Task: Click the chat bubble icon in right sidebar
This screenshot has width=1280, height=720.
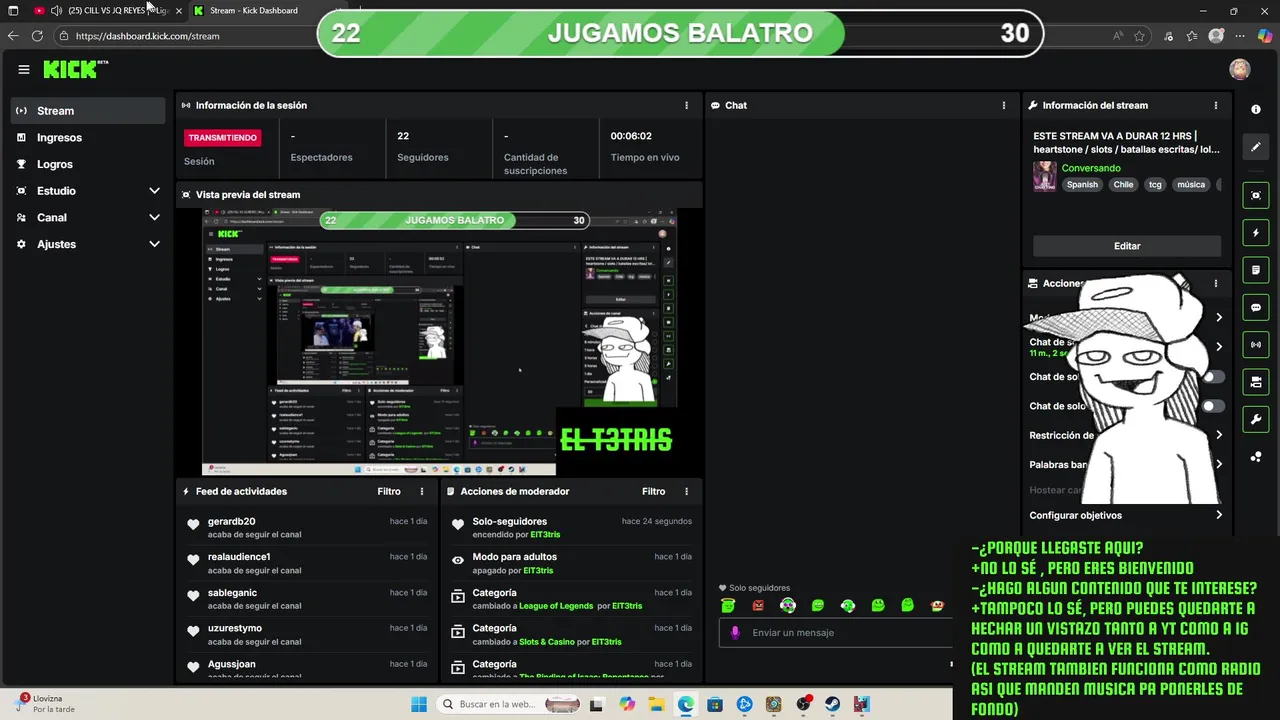Action: [1256, 307]
